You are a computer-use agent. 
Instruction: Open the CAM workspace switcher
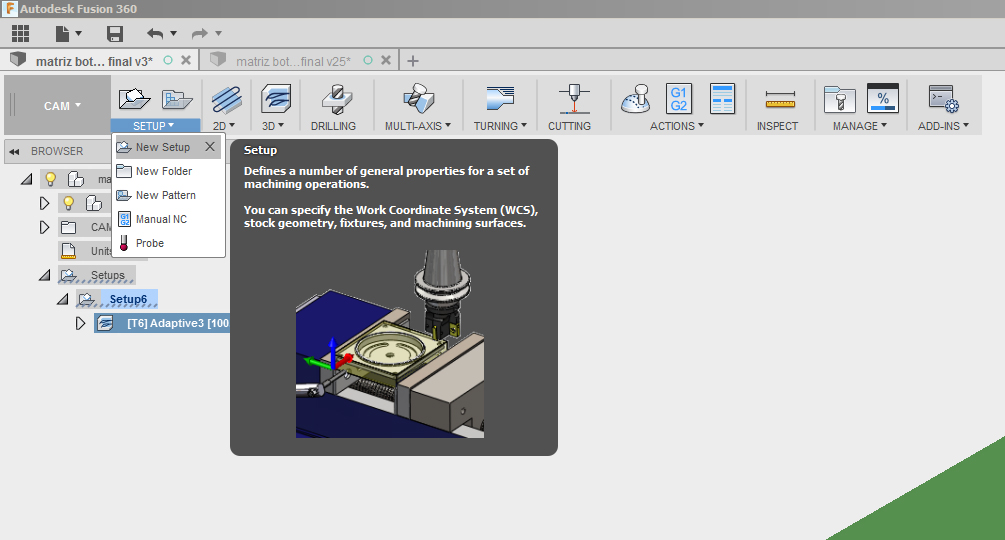click(62, 106)
